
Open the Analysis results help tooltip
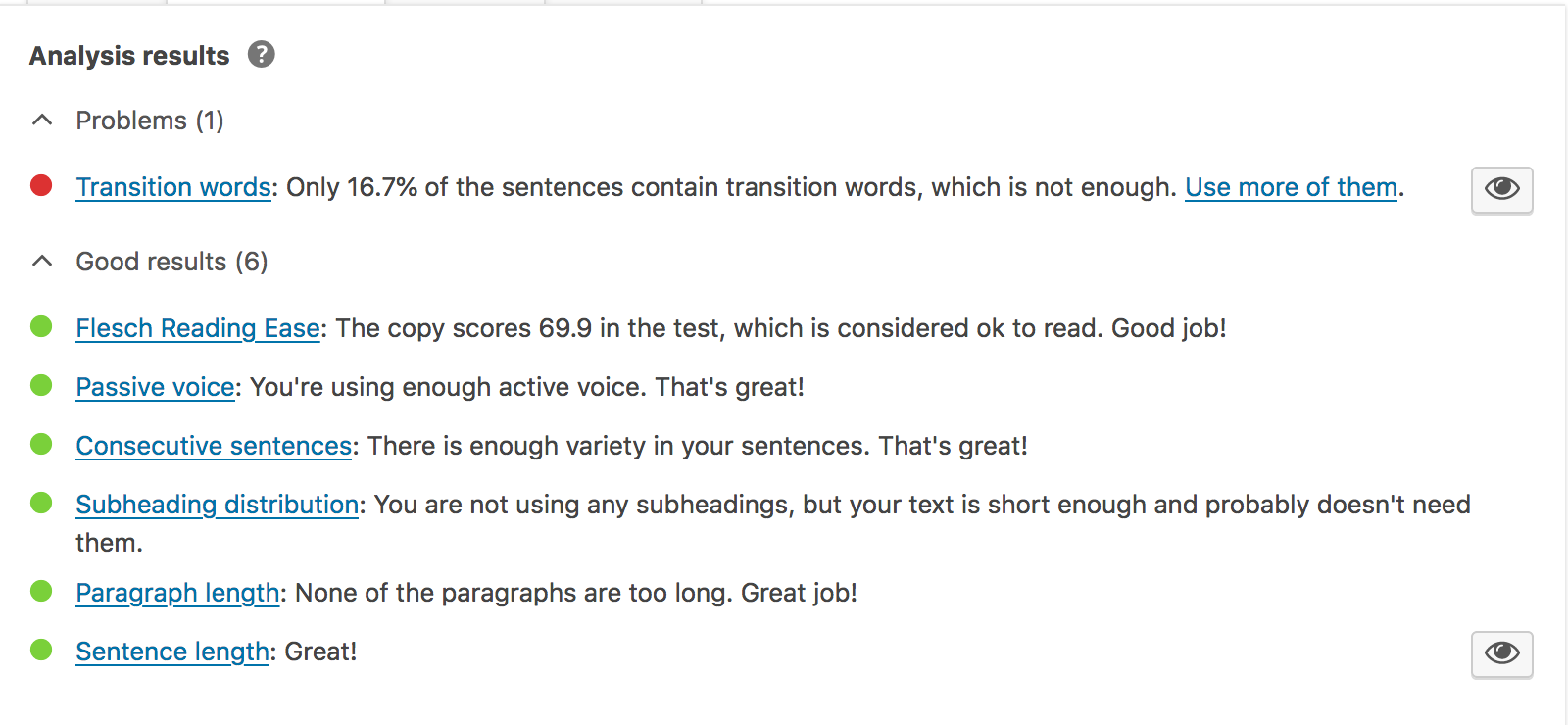[261, 55]
